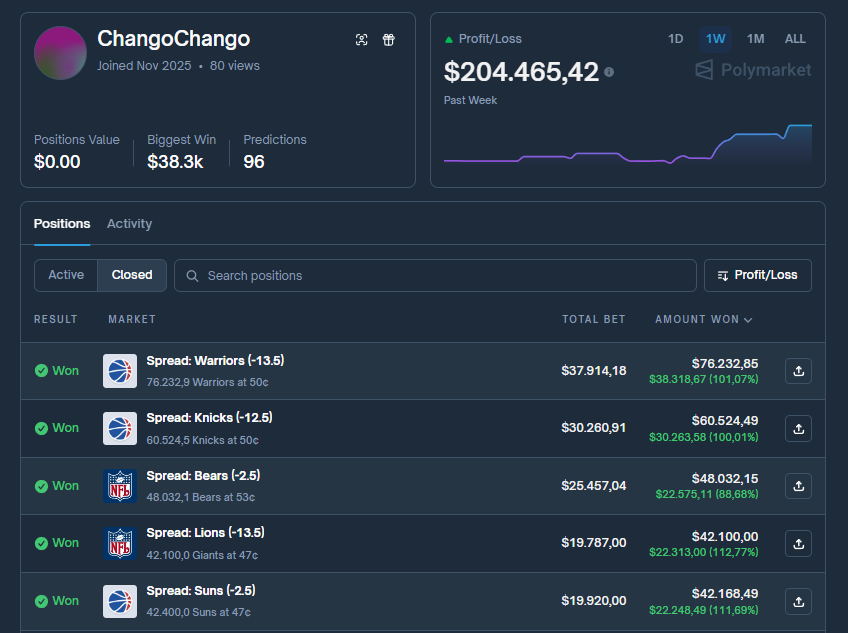
Task: Click the QR code profile icon
Action: [361, 40]
